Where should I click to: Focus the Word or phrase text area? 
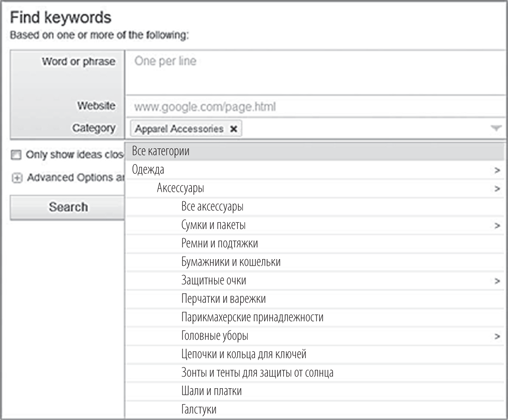click(315, 73)
